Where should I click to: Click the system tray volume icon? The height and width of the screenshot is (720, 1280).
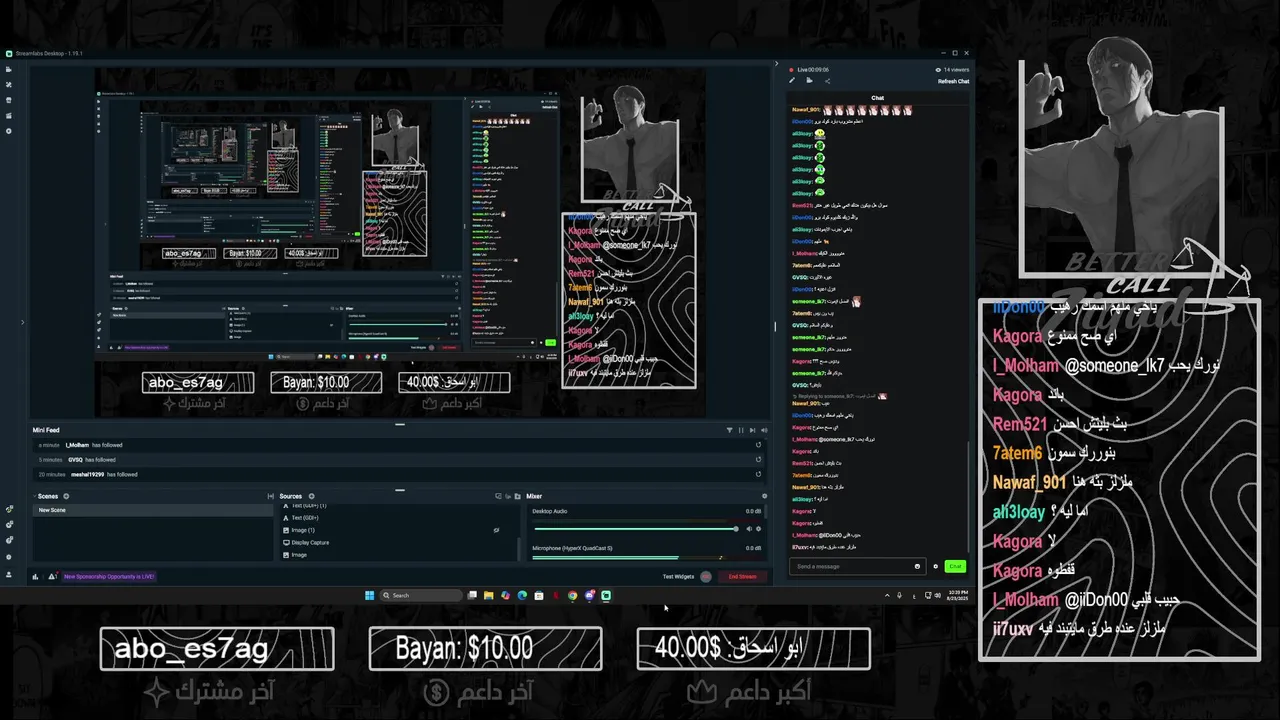pos(938,595)
